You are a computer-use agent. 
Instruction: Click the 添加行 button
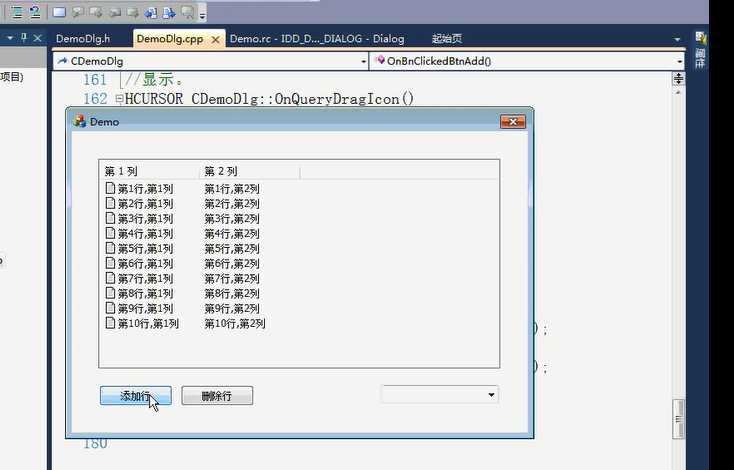[x=136, y=396]
